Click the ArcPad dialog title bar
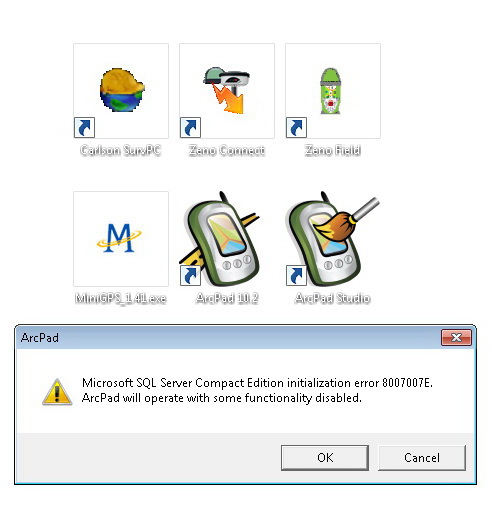Image resolution: width=492 pixels, height=507 pixels. 229,338
